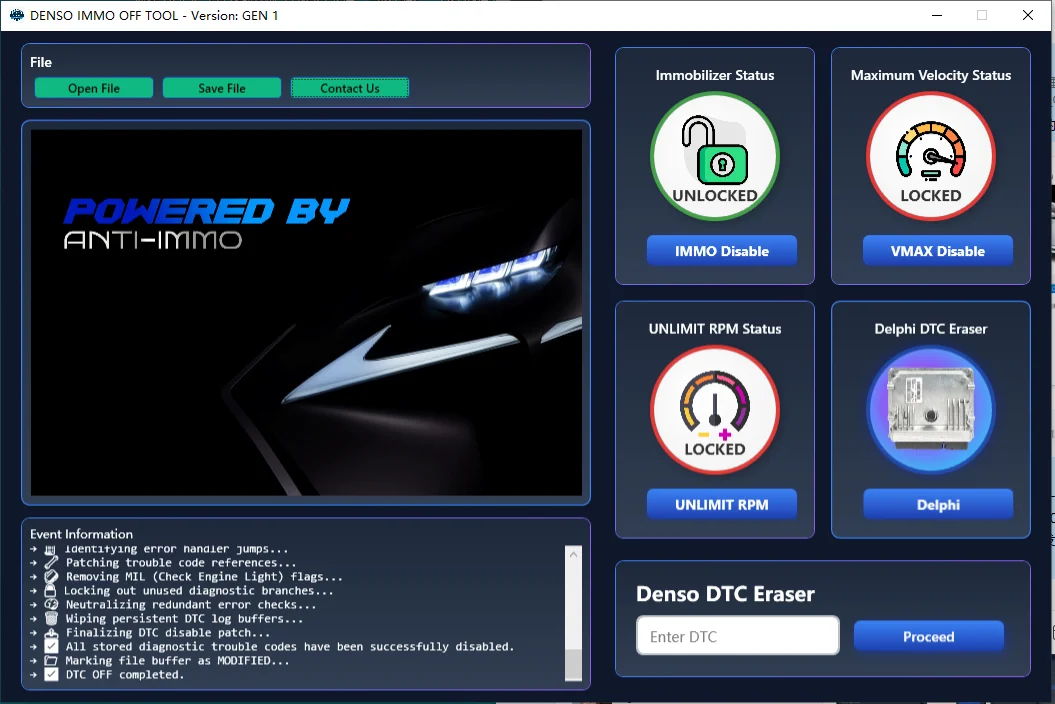The image size is (1055, 704).
Task: Click the VMAX Disable button
Action: tap(937, 251)
